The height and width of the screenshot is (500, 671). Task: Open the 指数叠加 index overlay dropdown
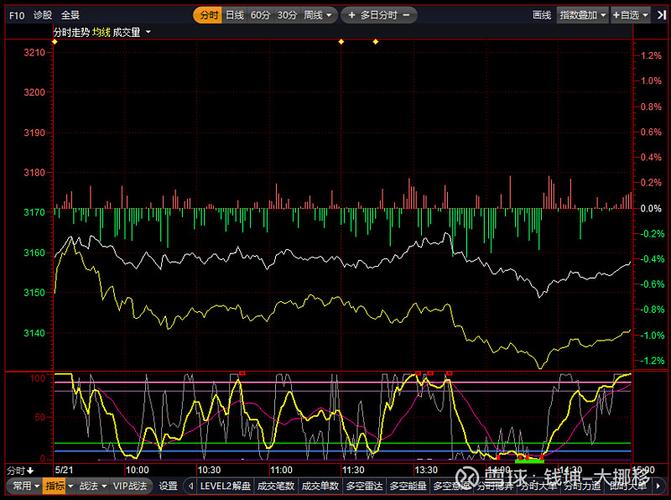[x=582, y=15]
